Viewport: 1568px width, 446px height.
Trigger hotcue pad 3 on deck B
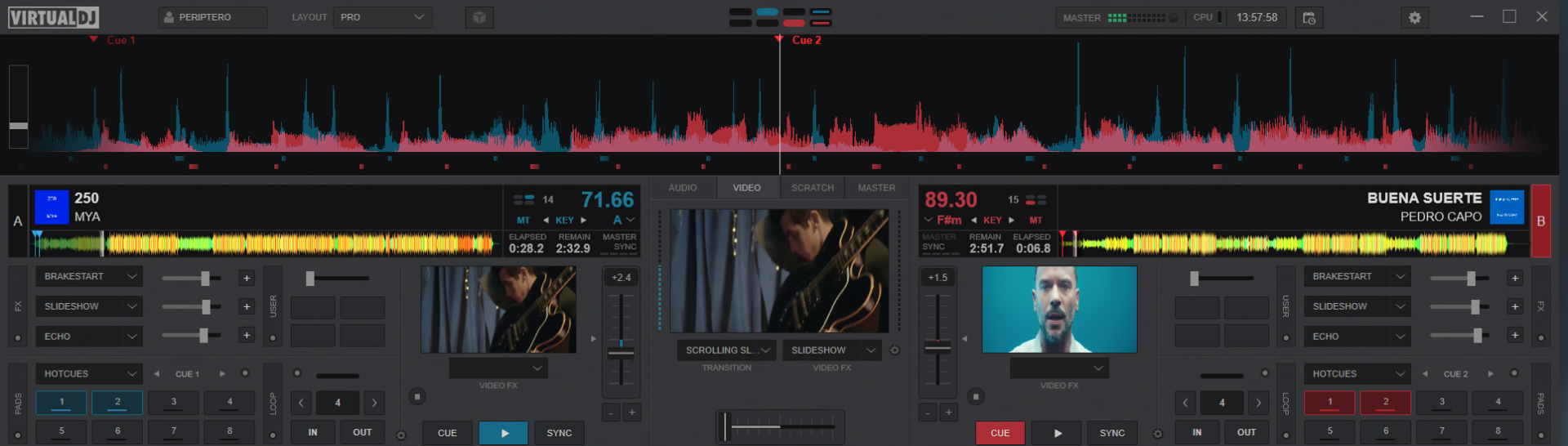(1442, 402)
